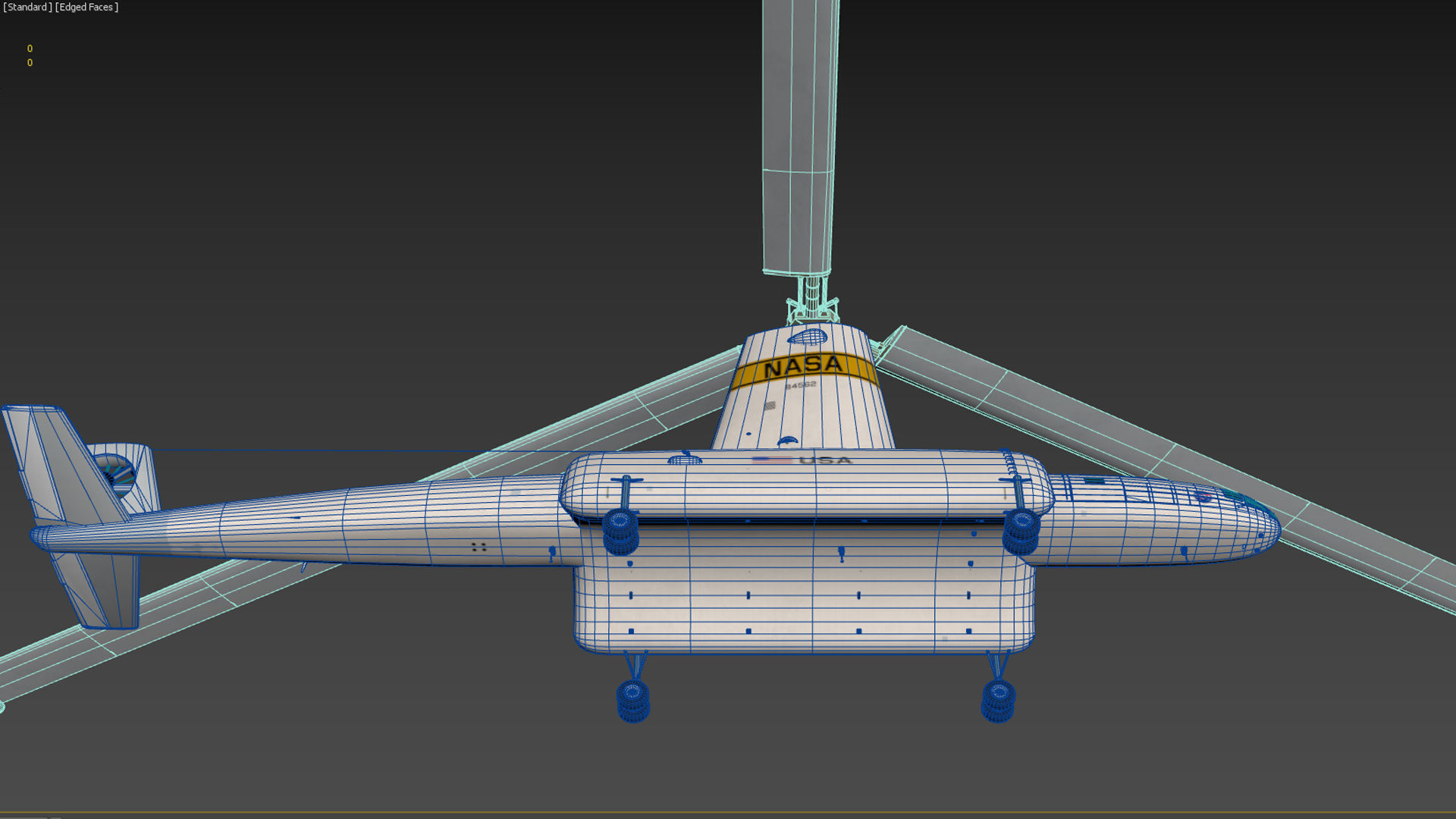This screenshot has height=819, width=1456.
Task: Expand viewport options via the Standard label
Action: pos(27,7)
